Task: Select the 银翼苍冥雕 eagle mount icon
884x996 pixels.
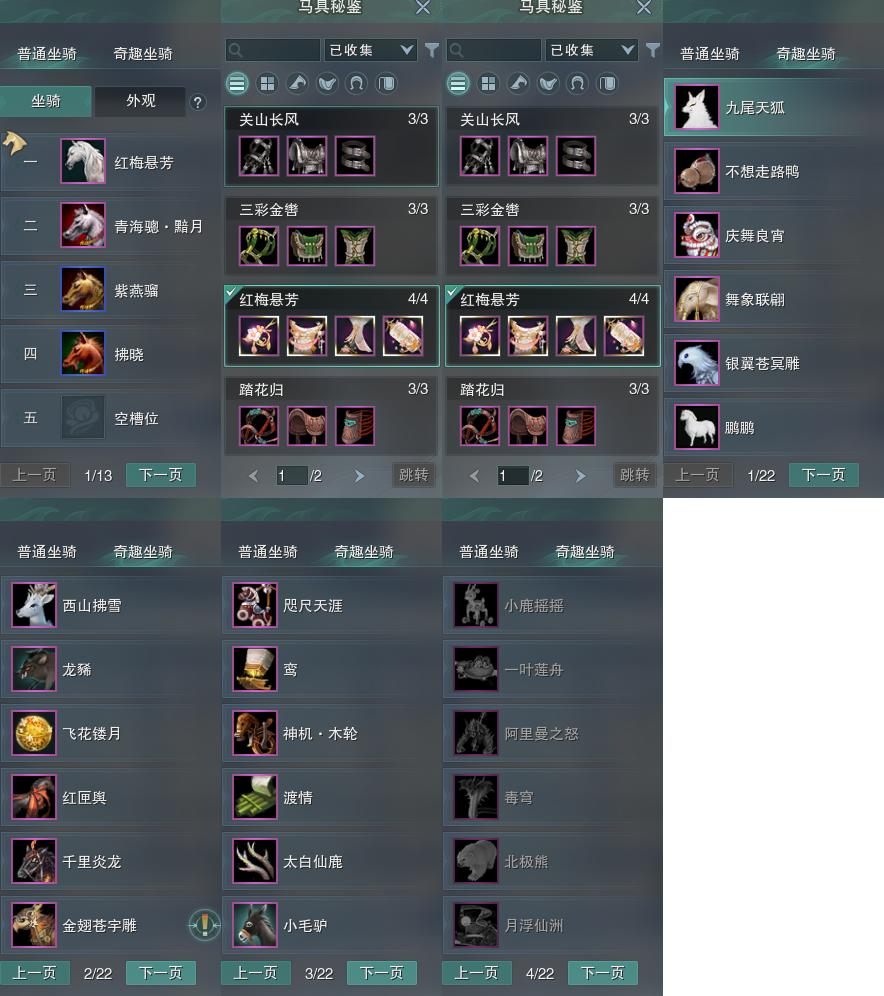Action: (x=697, y=363)
